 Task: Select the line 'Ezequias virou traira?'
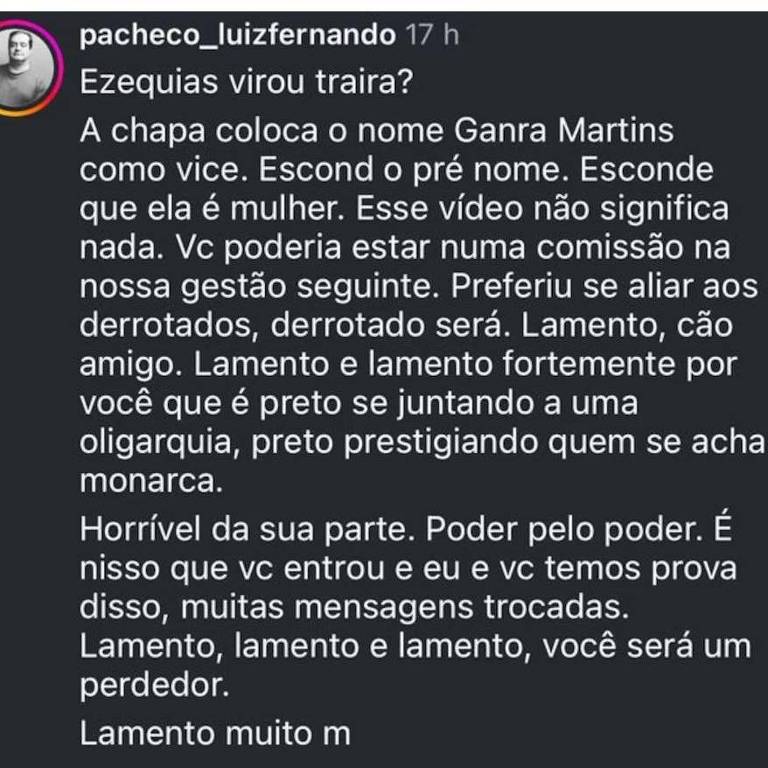(x=246, y=82)
